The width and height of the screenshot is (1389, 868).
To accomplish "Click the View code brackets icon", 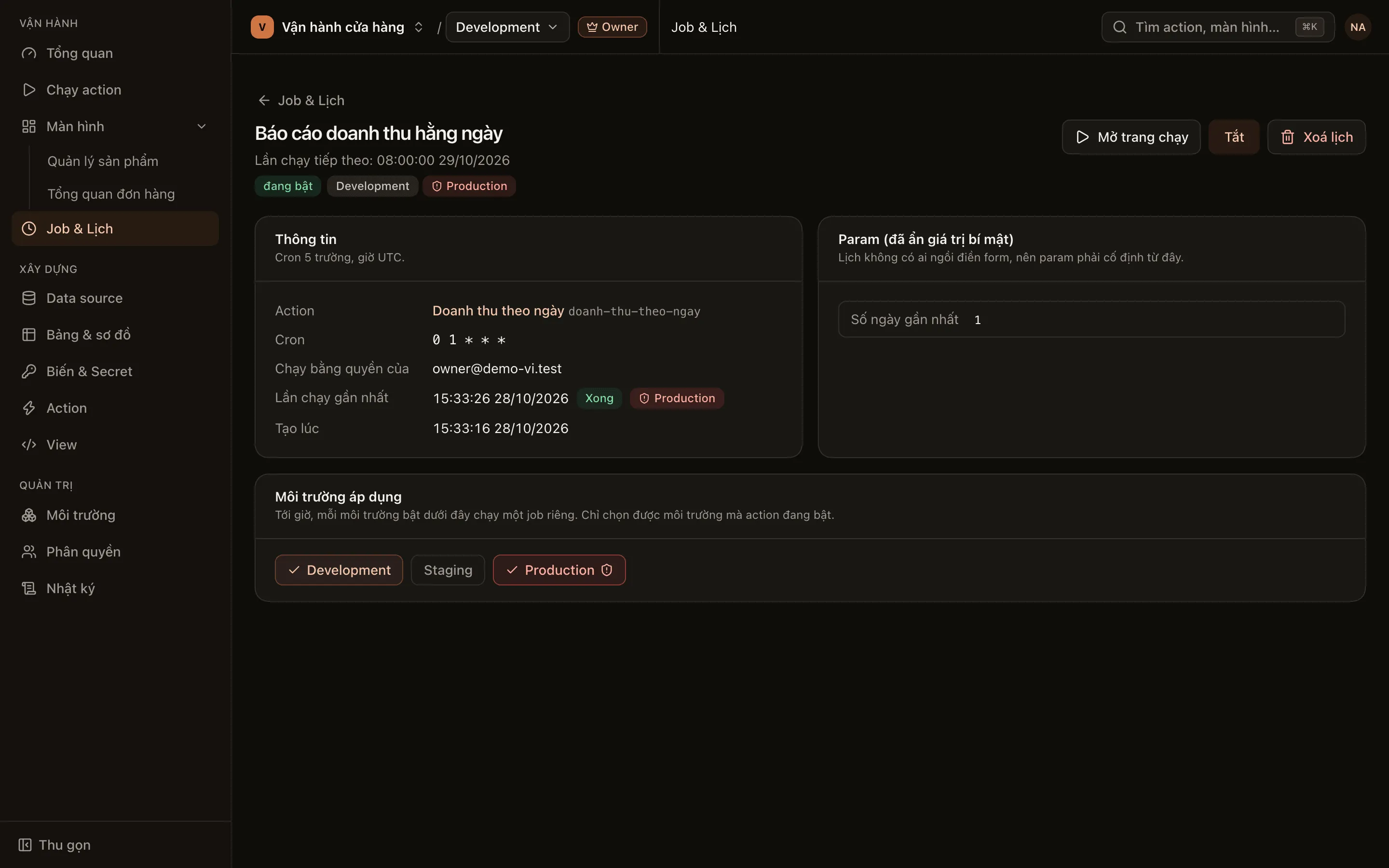I will coord(29,445).
